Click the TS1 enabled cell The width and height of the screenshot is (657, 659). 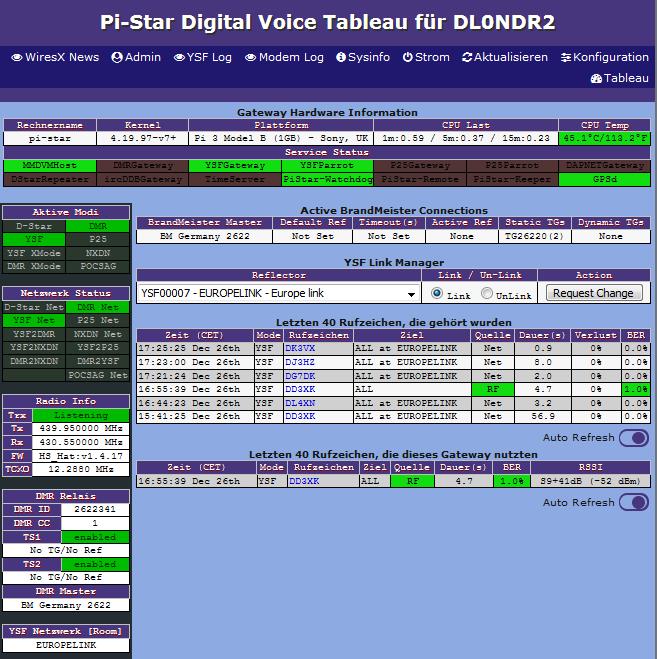pos(95,537)
